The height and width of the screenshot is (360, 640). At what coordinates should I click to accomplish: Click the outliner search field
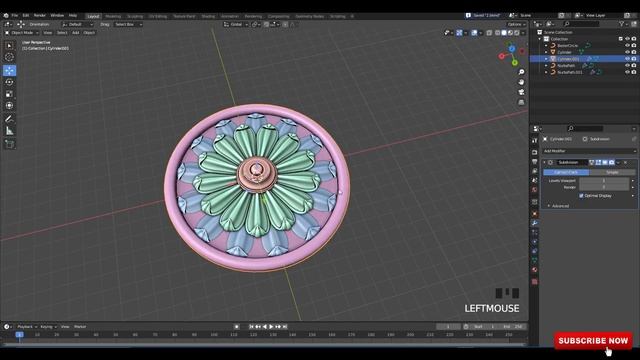coord(583,24)
